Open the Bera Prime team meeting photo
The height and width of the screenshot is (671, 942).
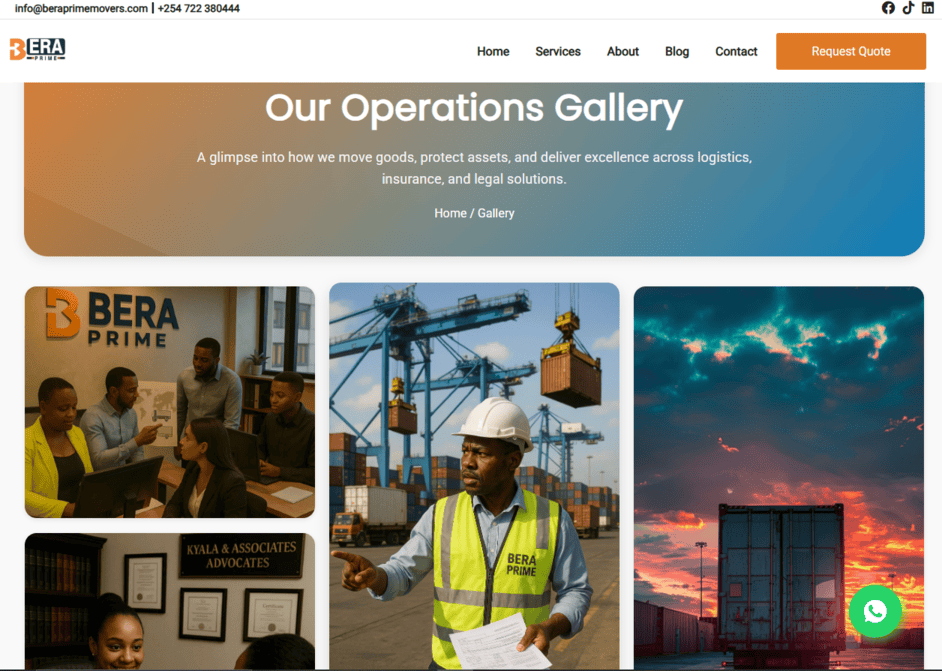click(x=169, y=401)
